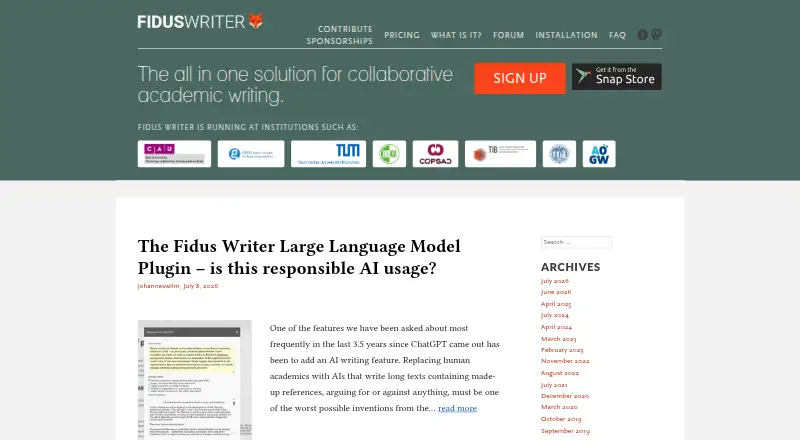
Task: Click the GESIS institution logo
Action: point(251,154)
